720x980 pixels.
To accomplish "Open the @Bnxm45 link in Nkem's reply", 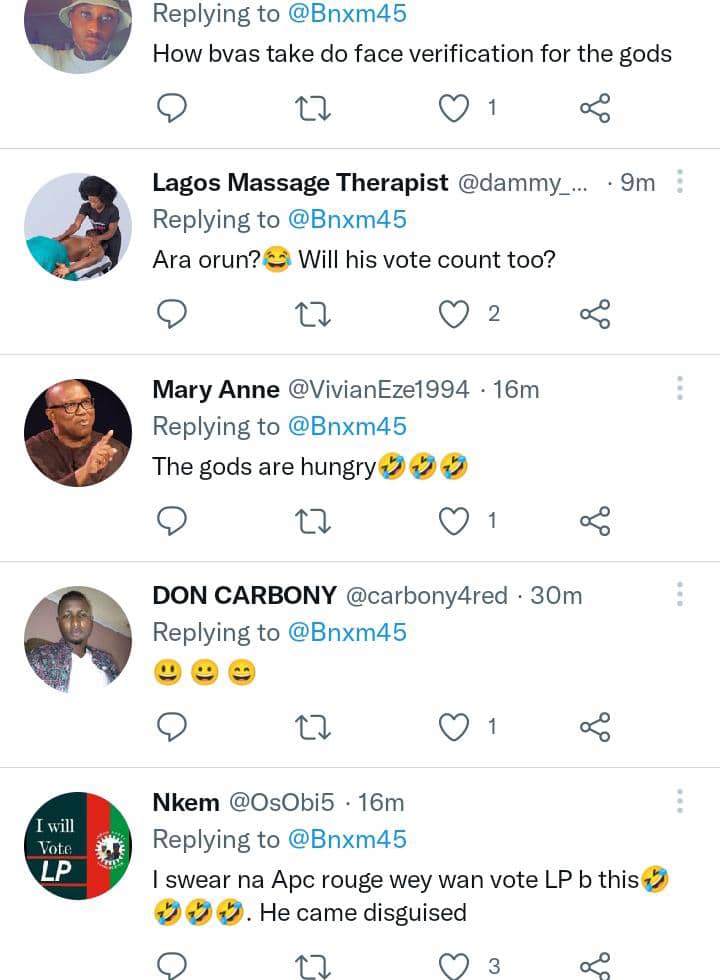I will click(x=347, y=839).
